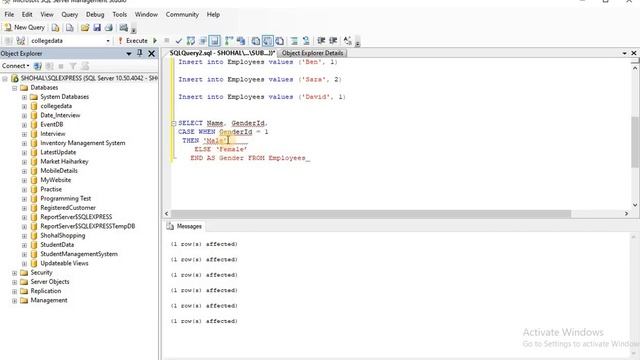The height and width of the screenshot is (360, 640).
Task: Save the query with the floppy disk icon
Action: [97, 28]
